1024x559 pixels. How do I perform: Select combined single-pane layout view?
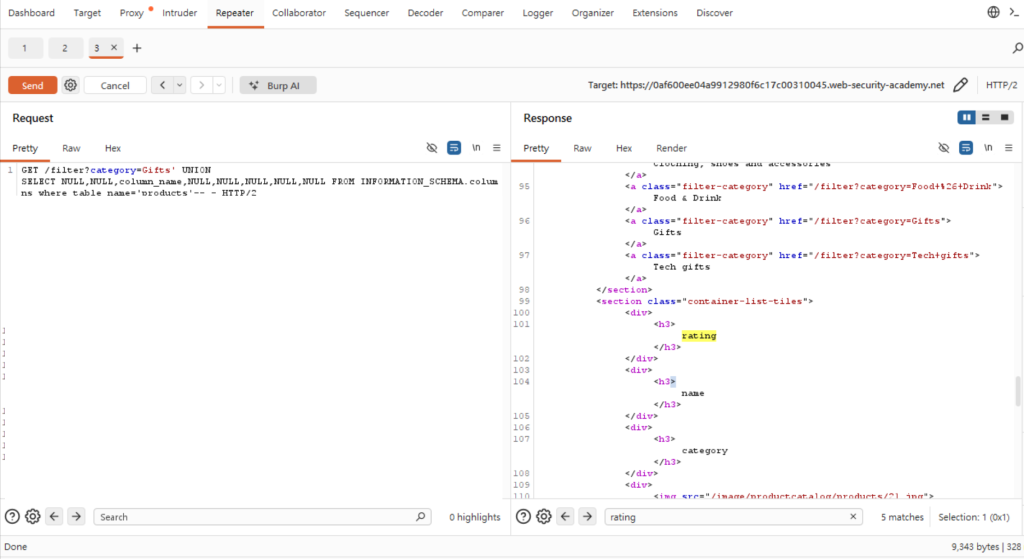click(x=1004, y=118)
